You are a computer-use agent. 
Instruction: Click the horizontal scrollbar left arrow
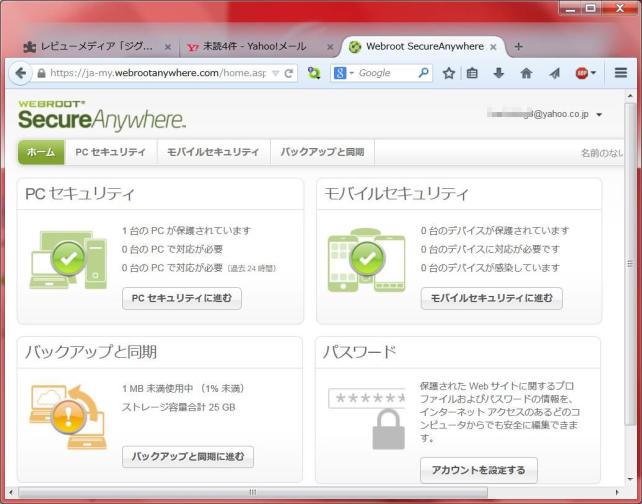point(11,492)
